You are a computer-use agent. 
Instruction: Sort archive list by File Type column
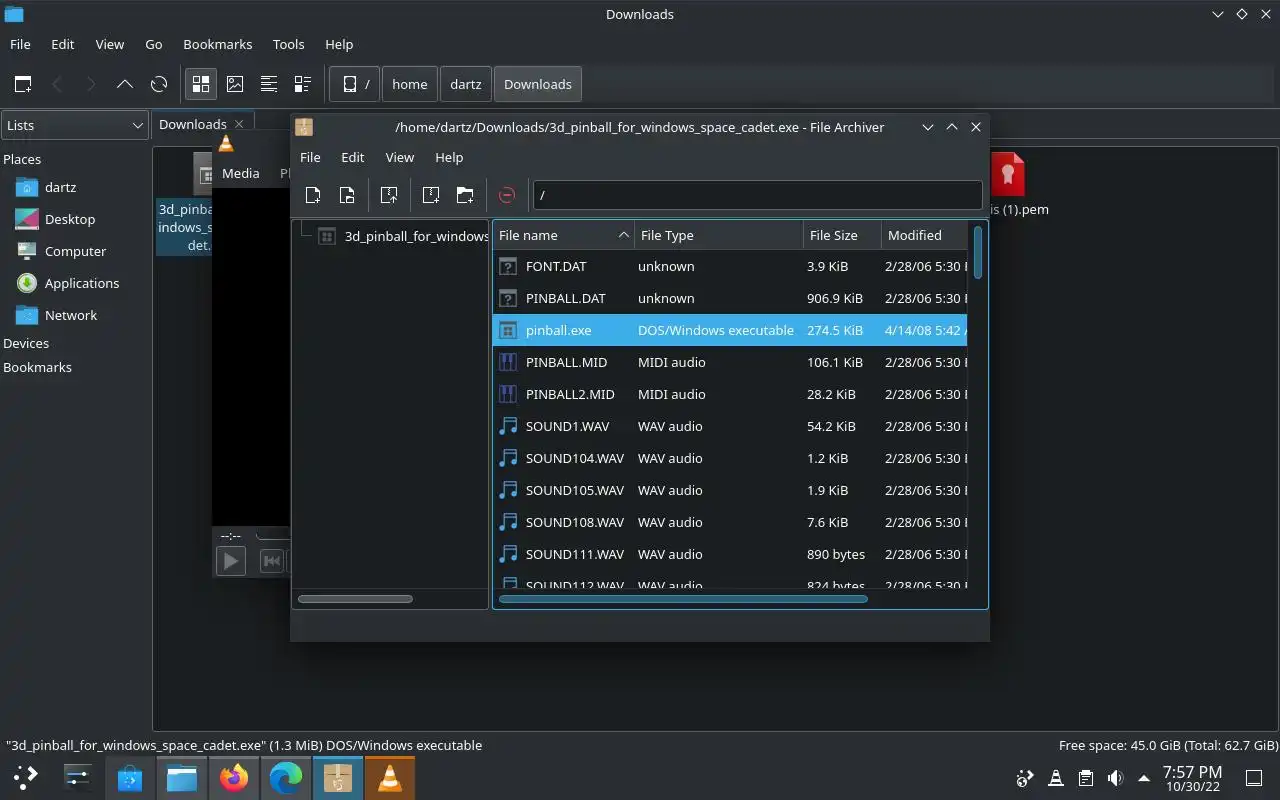(x=719, y=235)
